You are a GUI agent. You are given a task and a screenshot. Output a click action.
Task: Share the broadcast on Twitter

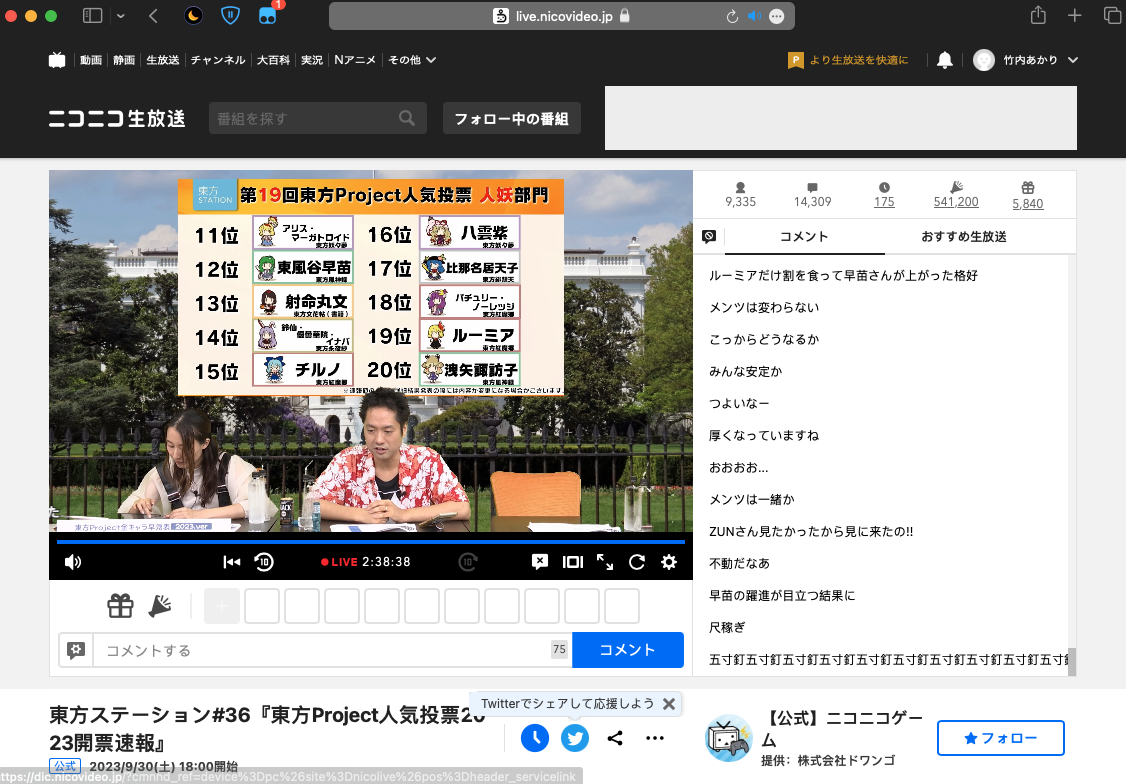pos(574,738)
